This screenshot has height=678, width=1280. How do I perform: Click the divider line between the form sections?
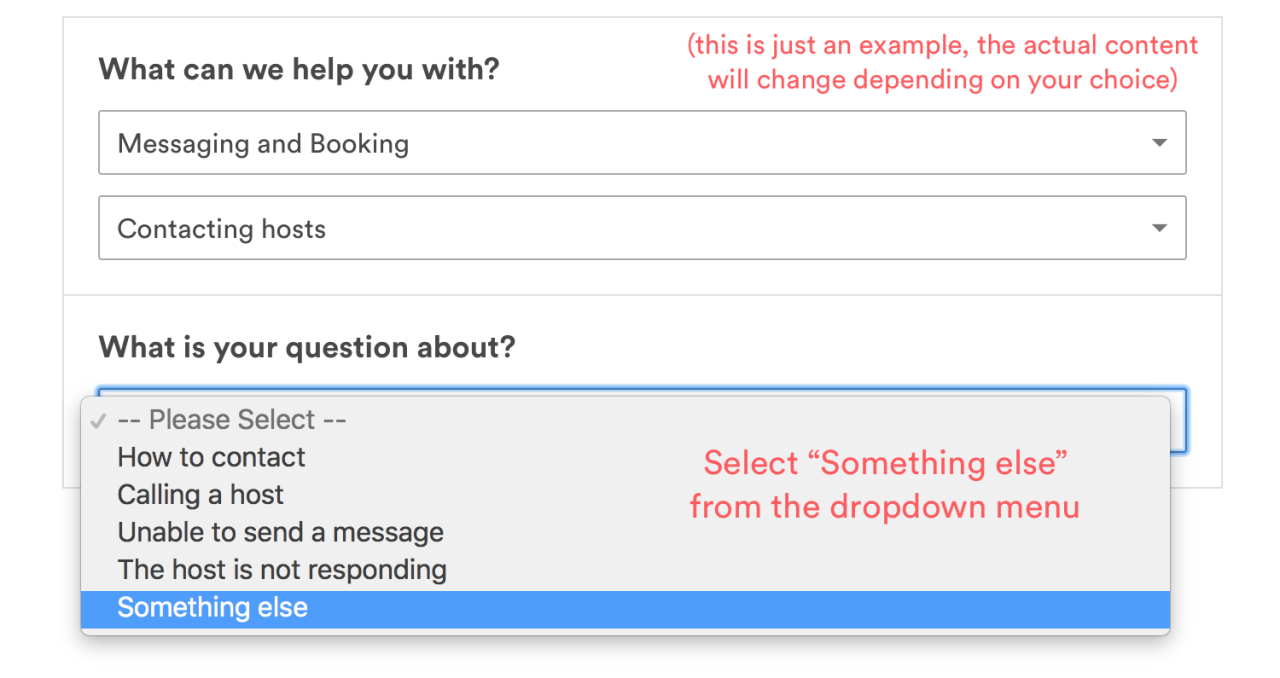coord(642,295)
